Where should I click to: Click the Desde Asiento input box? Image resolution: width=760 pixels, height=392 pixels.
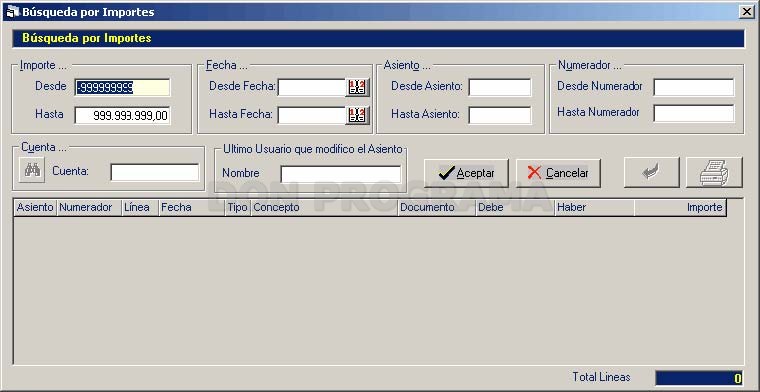500,87
